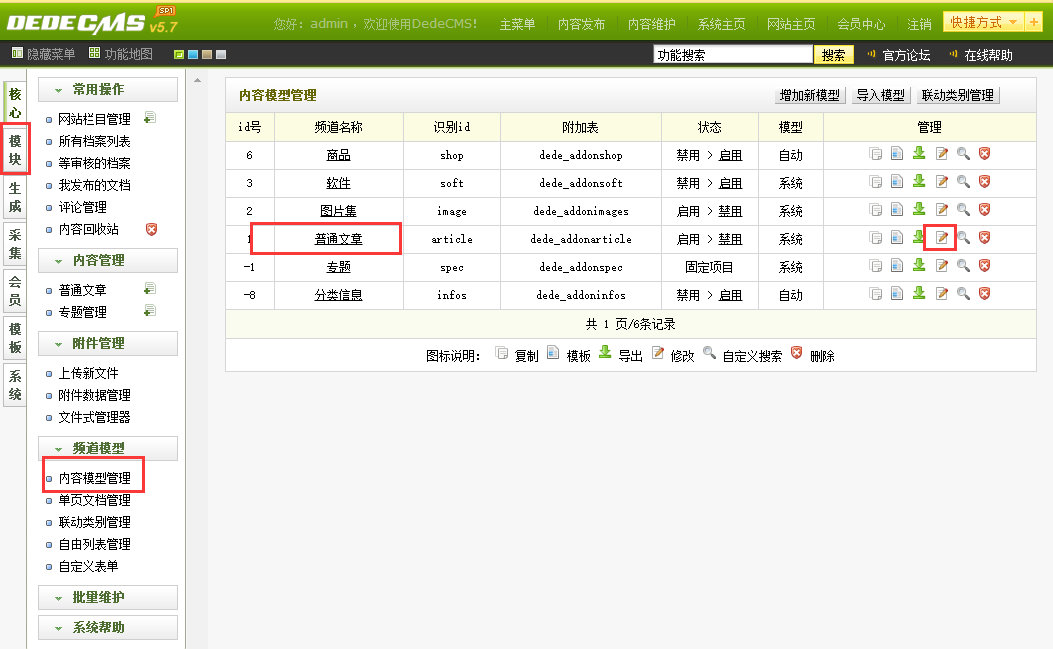Switch to the 模块 side tab
The height and width of the screenshot is (649, 1053).
pos(15,150)
